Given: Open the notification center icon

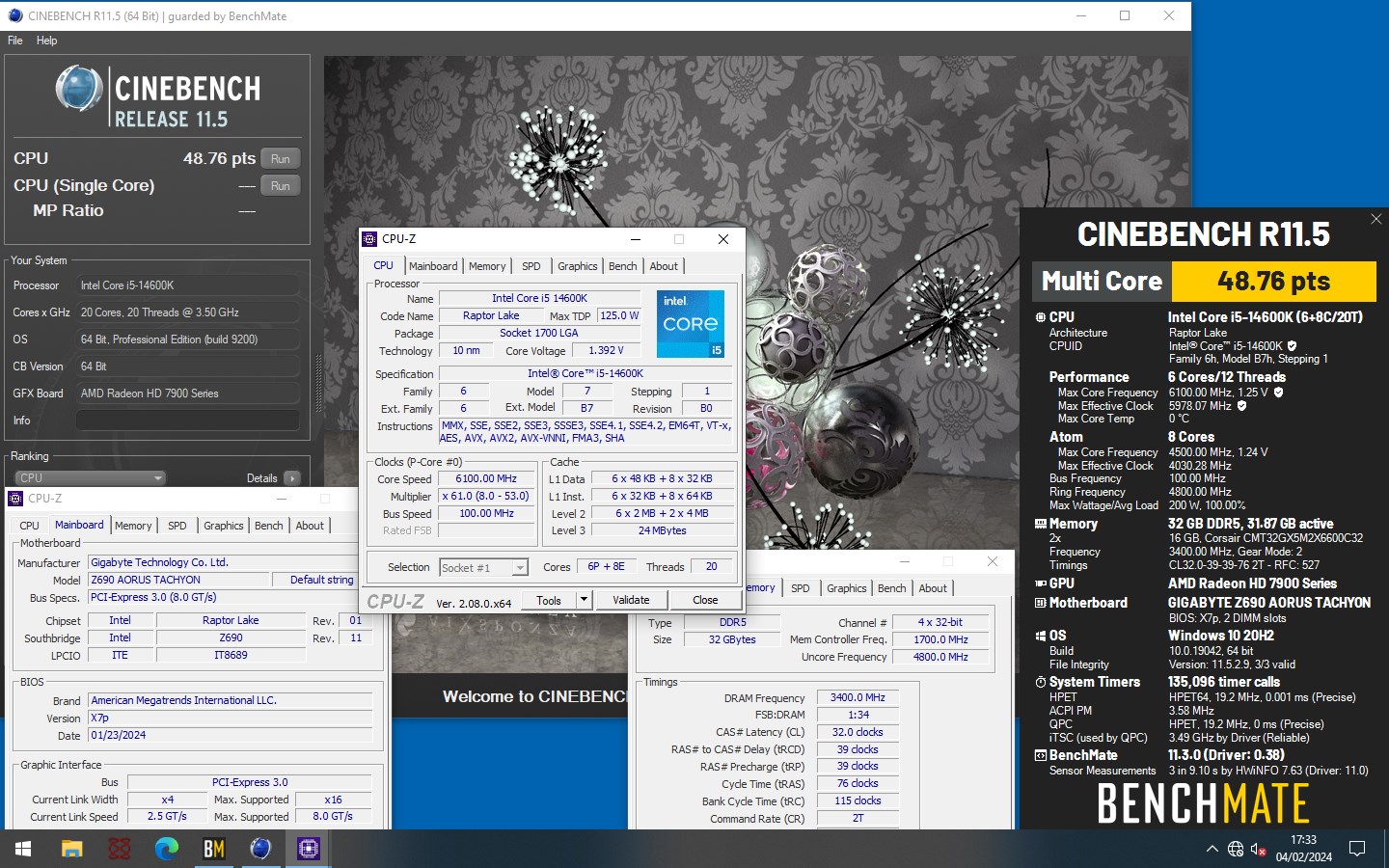Looking at the screenshot, I should tap(1357, 849).
